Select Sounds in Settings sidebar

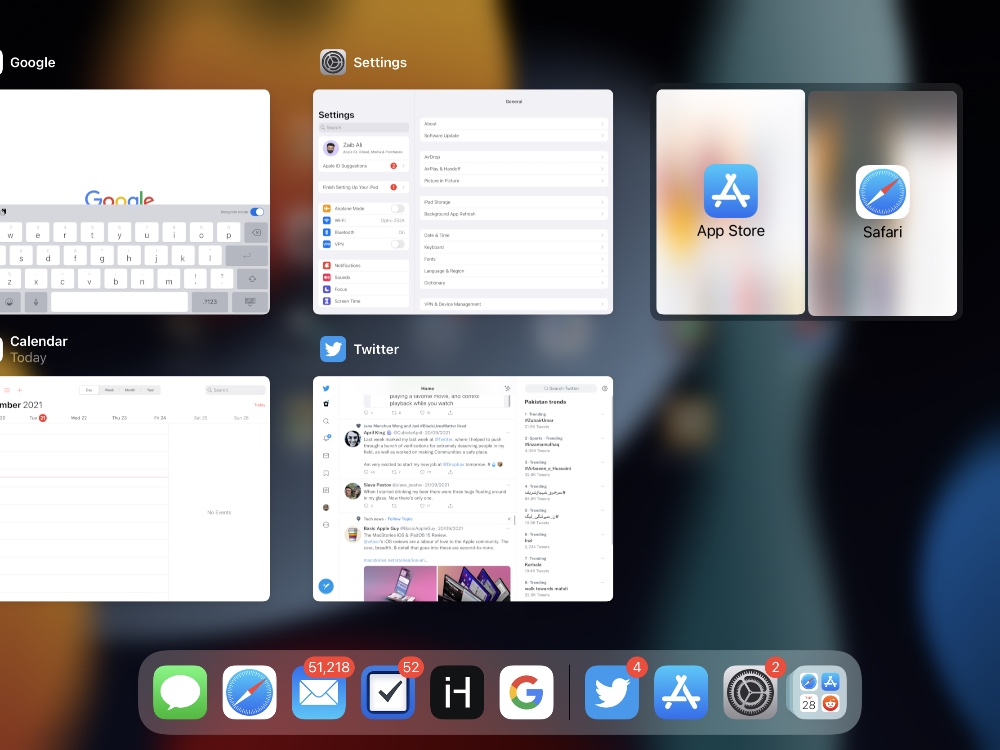point(364,277)
